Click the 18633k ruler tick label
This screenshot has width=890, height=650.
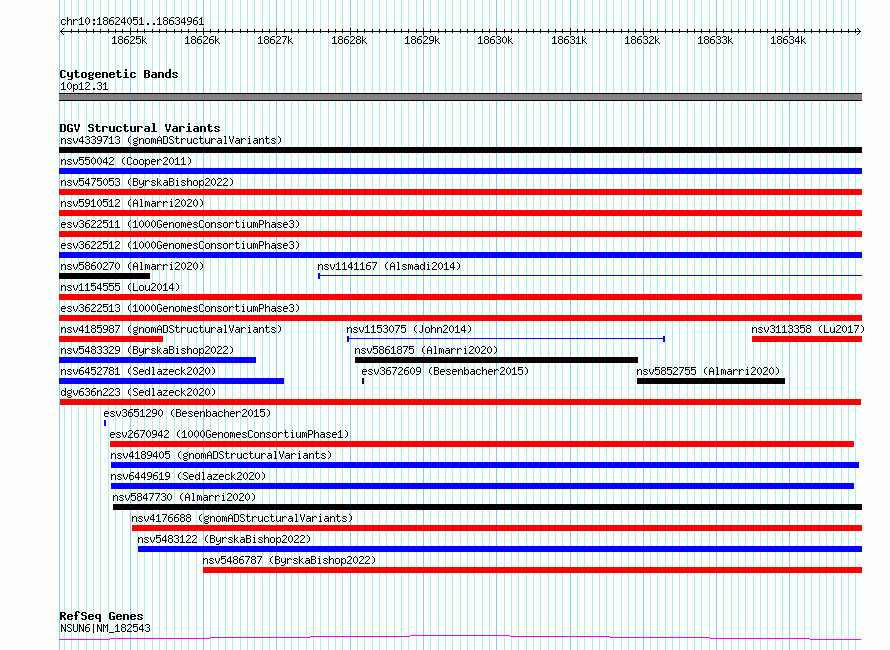tap(715, 40)
